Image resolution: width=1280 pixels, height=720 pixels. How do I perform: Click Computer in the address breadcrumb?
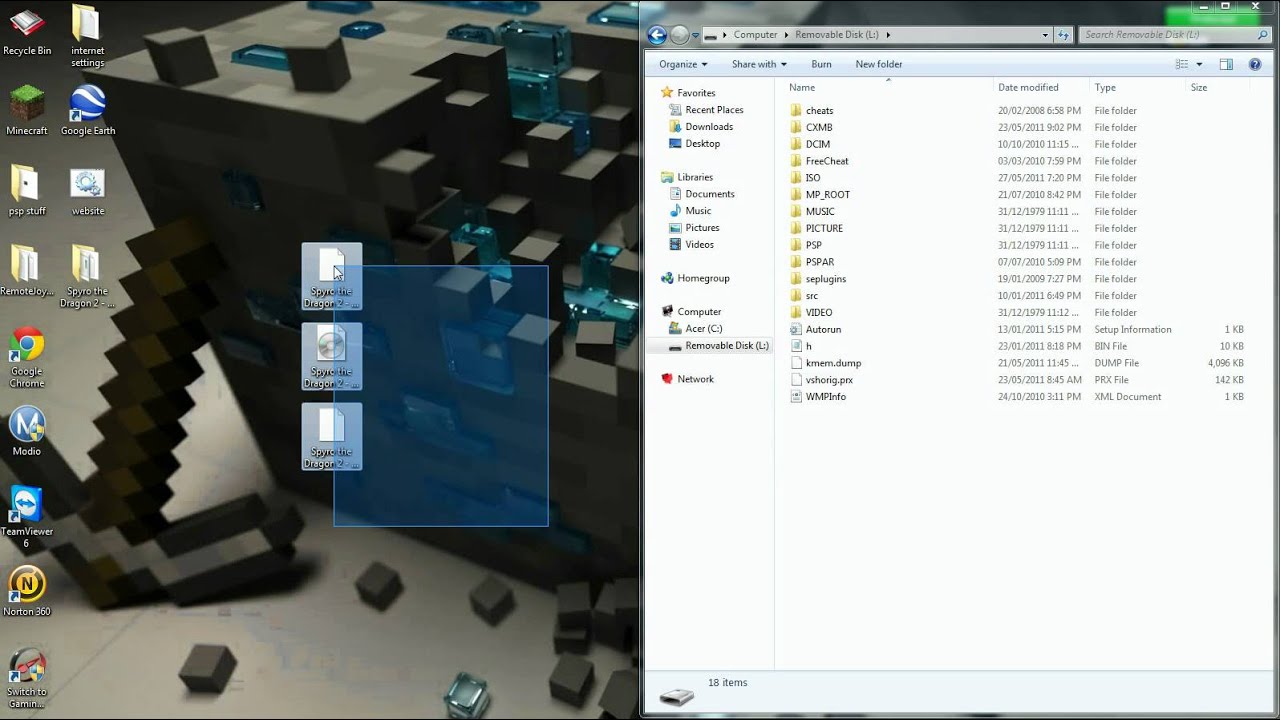tap(756, 35)
